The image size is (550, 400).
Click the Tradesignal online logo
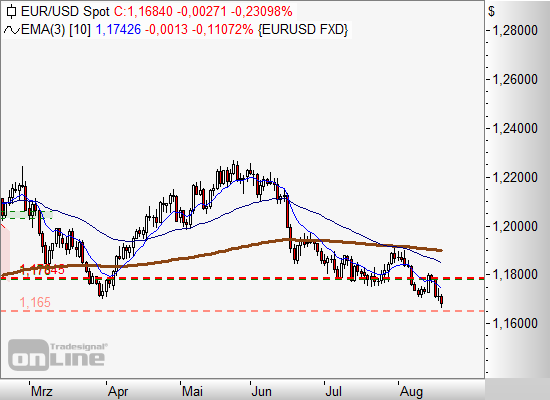tap(58, 355)
